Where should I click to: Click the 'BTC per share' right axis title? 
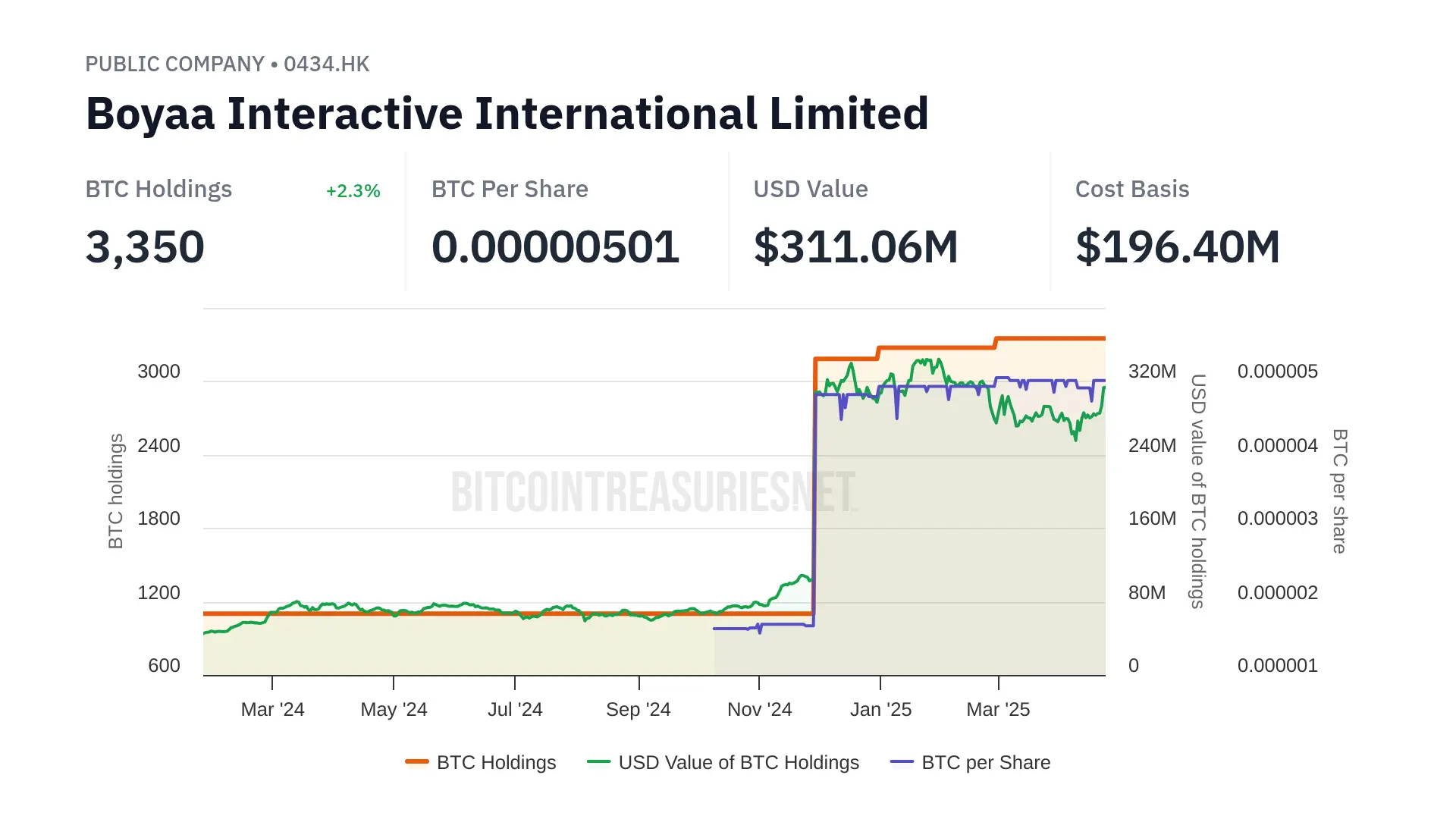pos(1339,491)
